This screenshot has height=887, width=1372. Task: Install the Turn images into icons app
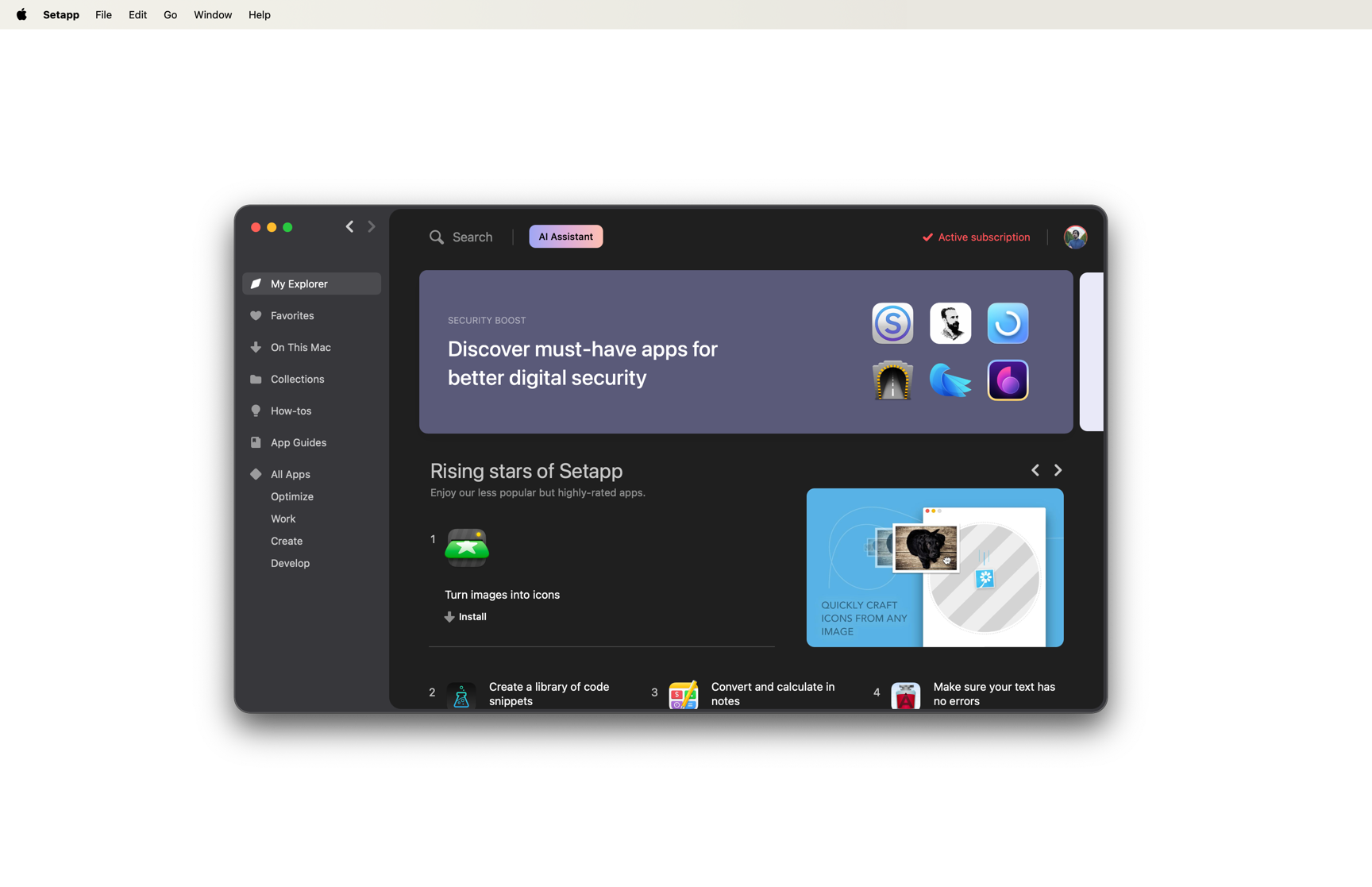tap(465, 616)
